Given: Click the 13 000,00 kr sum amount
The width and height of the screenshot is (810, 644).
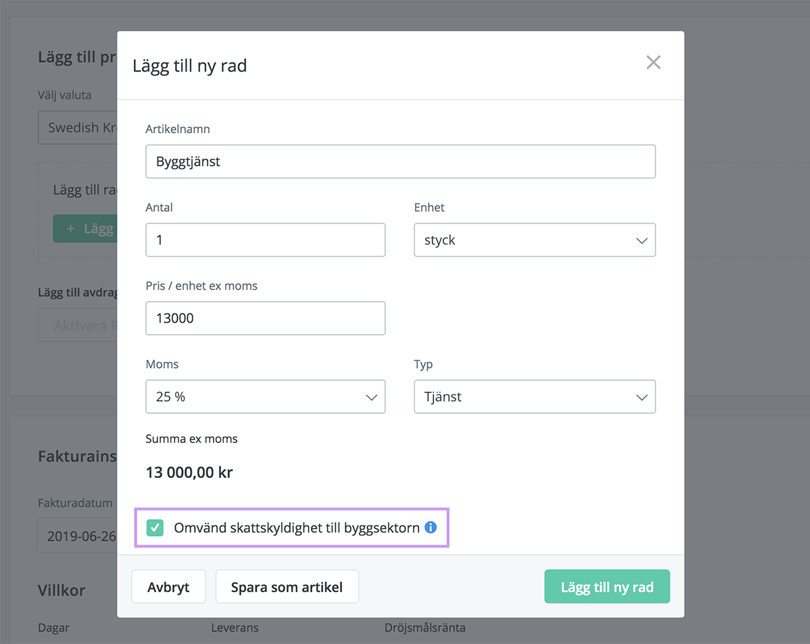Looking at the screenshot, I should [x=189, y=472].
